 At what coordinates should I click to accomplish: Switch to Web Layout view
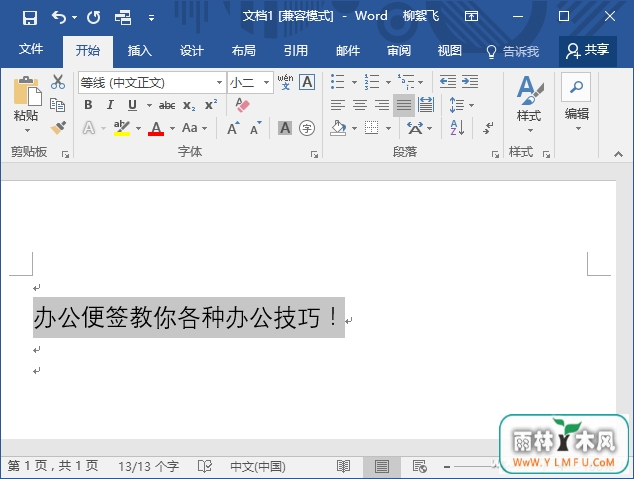420,466
